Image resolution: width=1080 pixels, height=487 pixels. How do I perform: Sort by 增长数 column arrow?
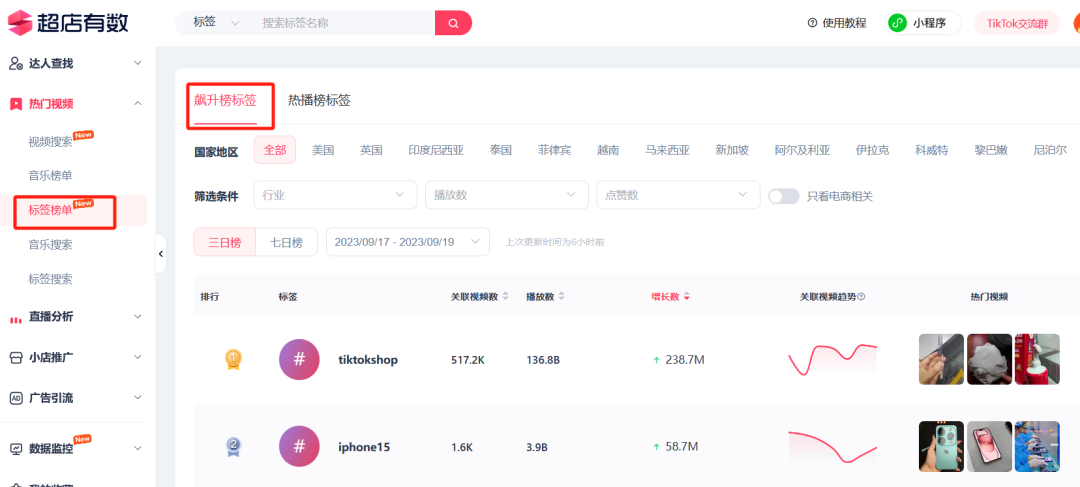[x=687, y=297]
